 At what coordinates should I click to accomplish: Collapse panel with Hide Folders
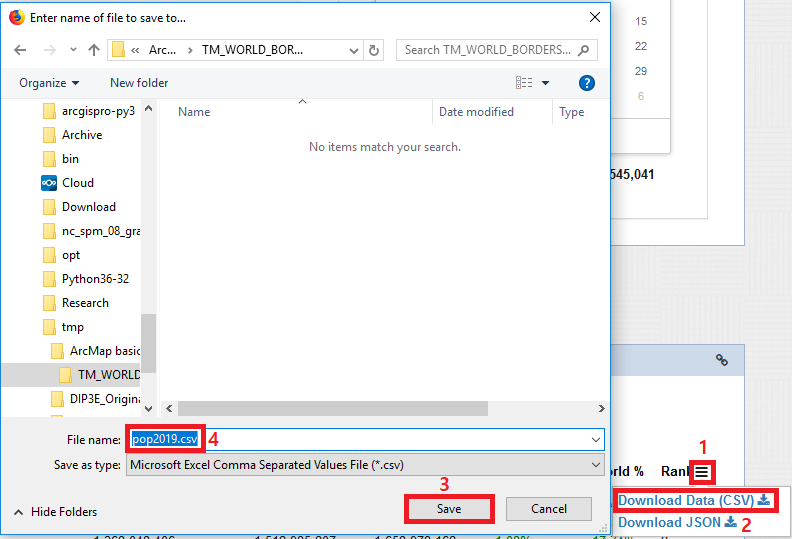55,511
